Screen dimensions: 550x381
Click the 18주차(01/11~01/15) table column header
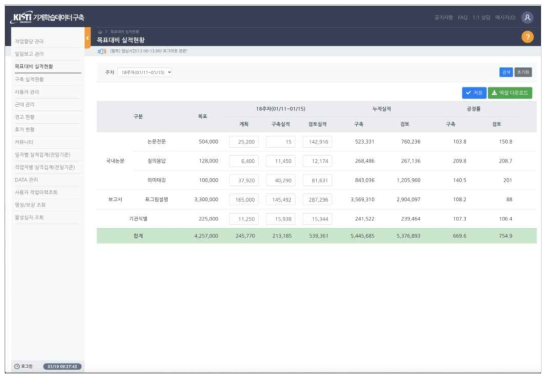click(281, 109)
